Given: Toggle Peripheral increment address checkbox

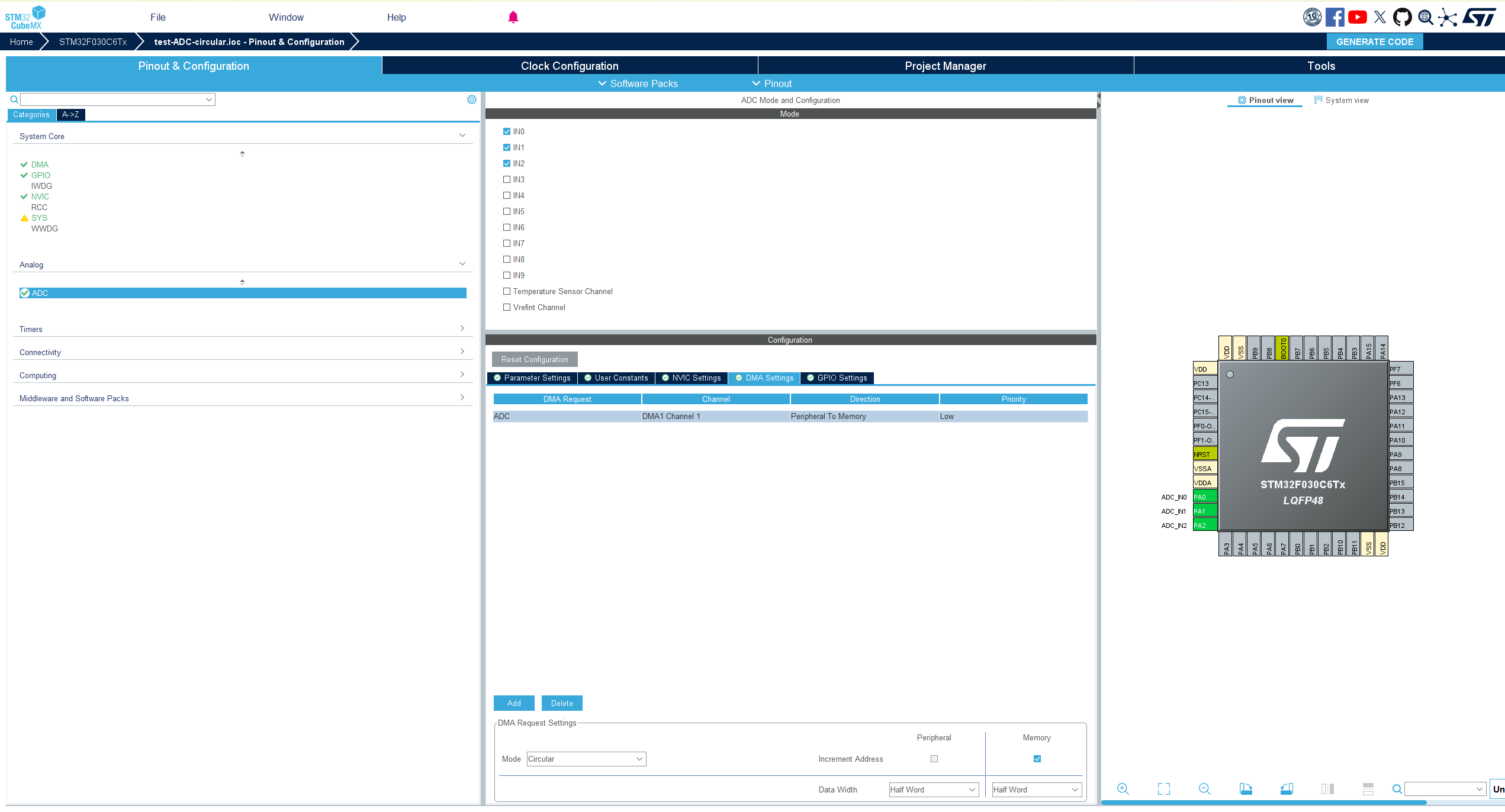Looking at the screenshot, I should click(934, 759).
